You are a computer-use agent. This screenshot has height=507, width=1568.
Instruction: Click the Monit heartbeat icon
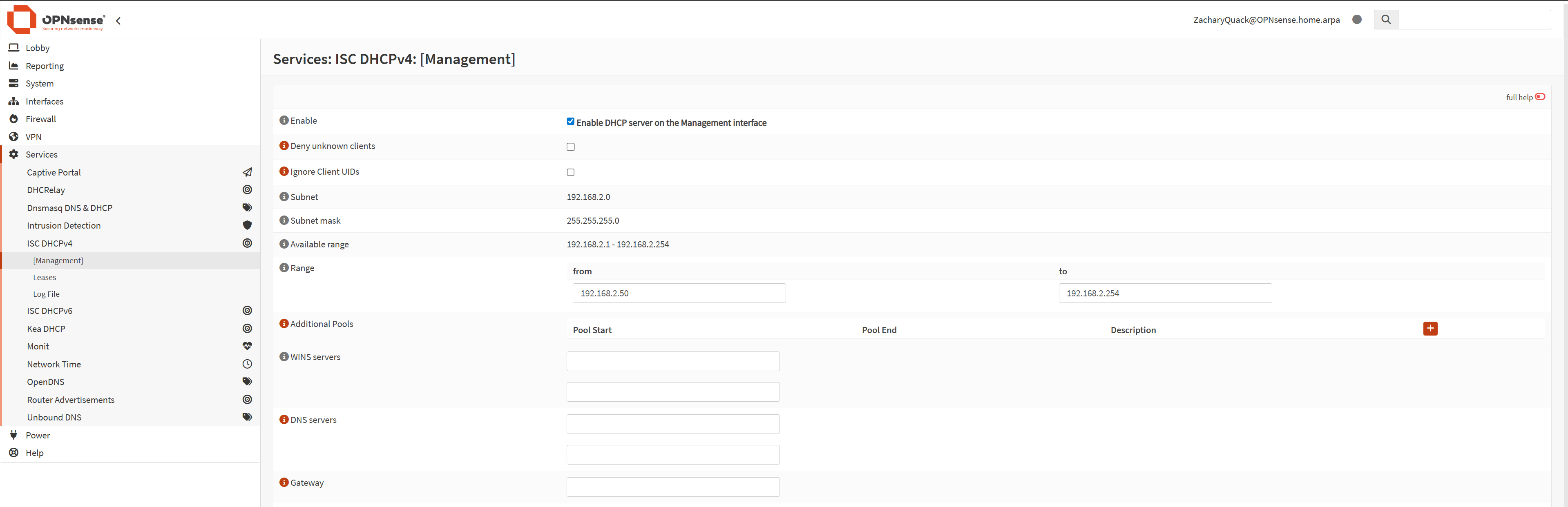click(x=247, y=347)
